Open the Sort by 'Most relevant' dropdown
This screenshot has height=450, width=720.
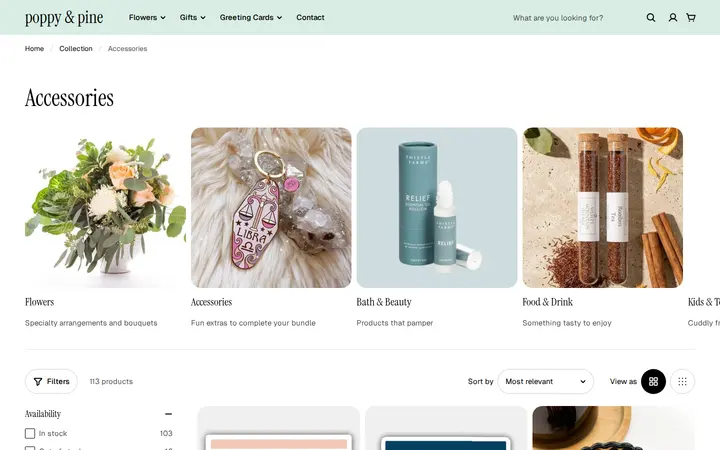click(546, 382)
